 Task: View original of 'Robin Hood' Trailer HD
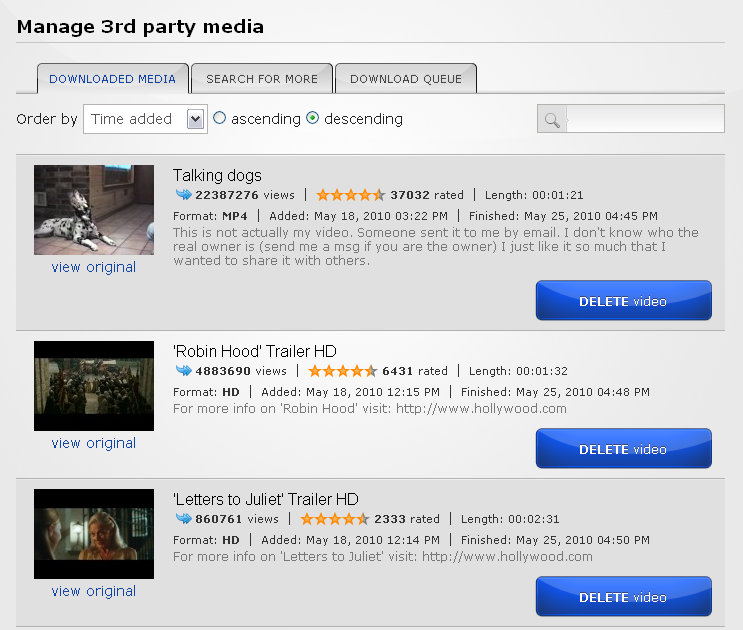(x=94, y=443)
